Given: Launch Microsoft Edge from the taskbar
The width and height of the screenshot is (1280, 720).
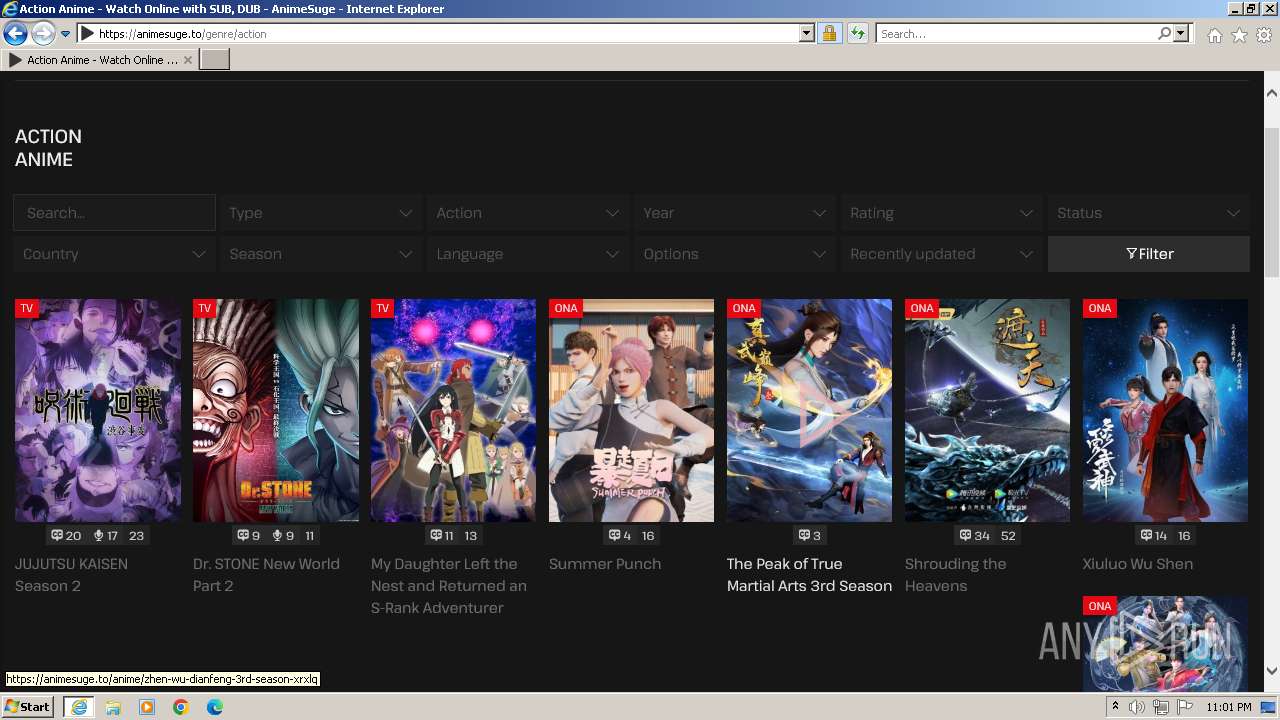Looking at the screenshot, I should pos(215,707).
